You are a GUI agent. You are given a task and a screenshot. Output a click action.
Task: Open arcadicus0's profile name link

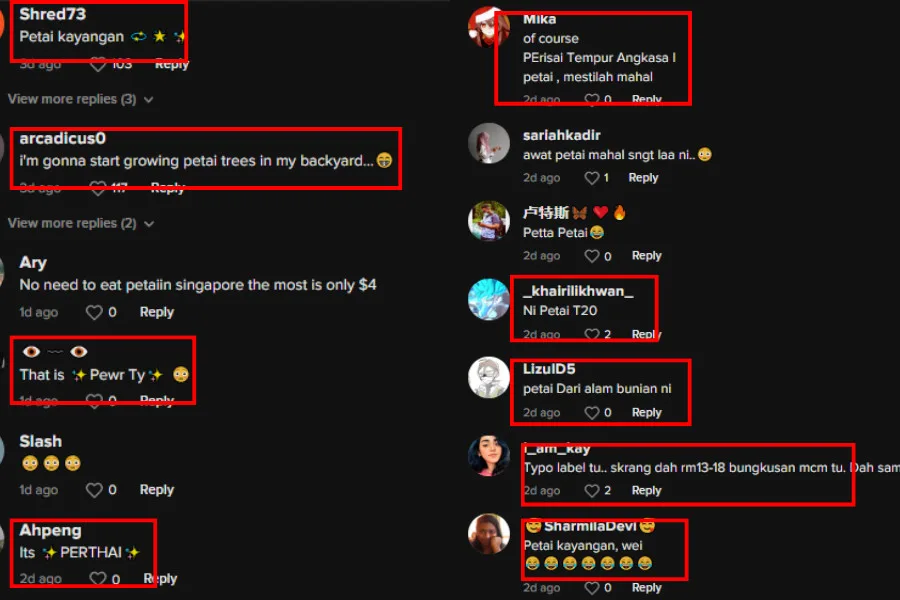coord(63,138)
